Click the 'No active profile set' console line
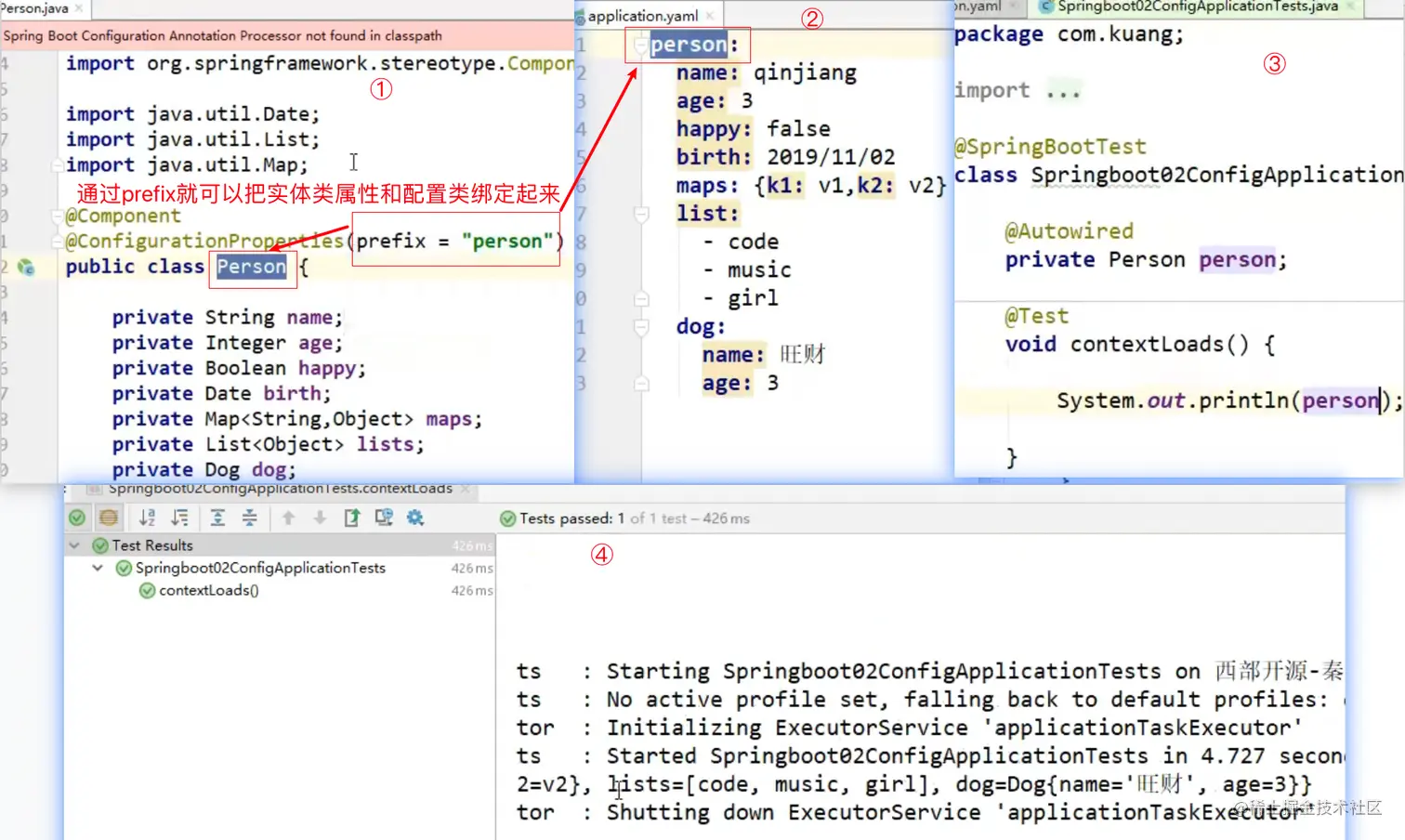Screen dimensions: 1405x840 point(929,700)
